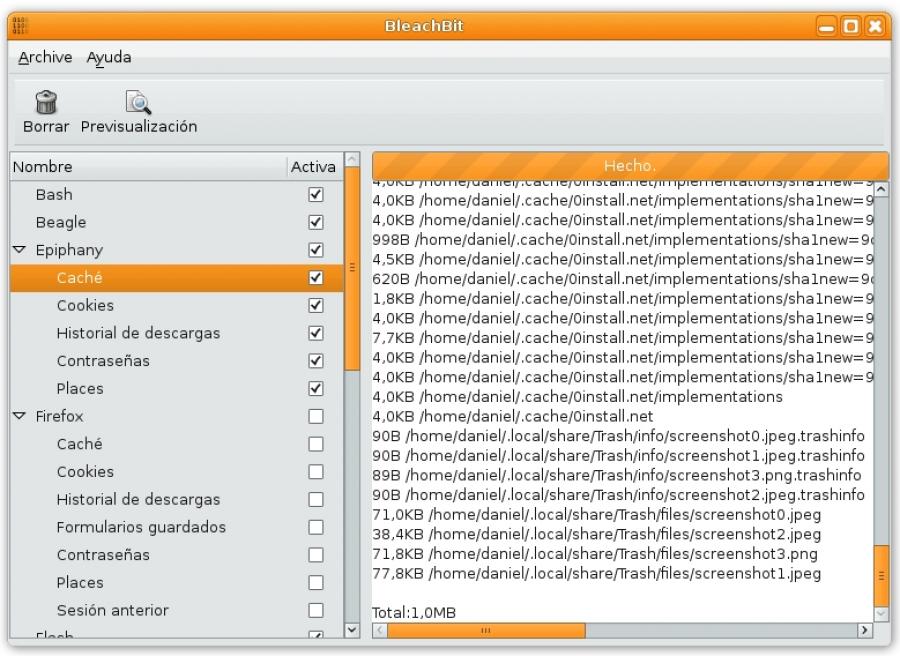Click the 620B sha1new result line
900x656 pixels.
[x=623, y=279]
